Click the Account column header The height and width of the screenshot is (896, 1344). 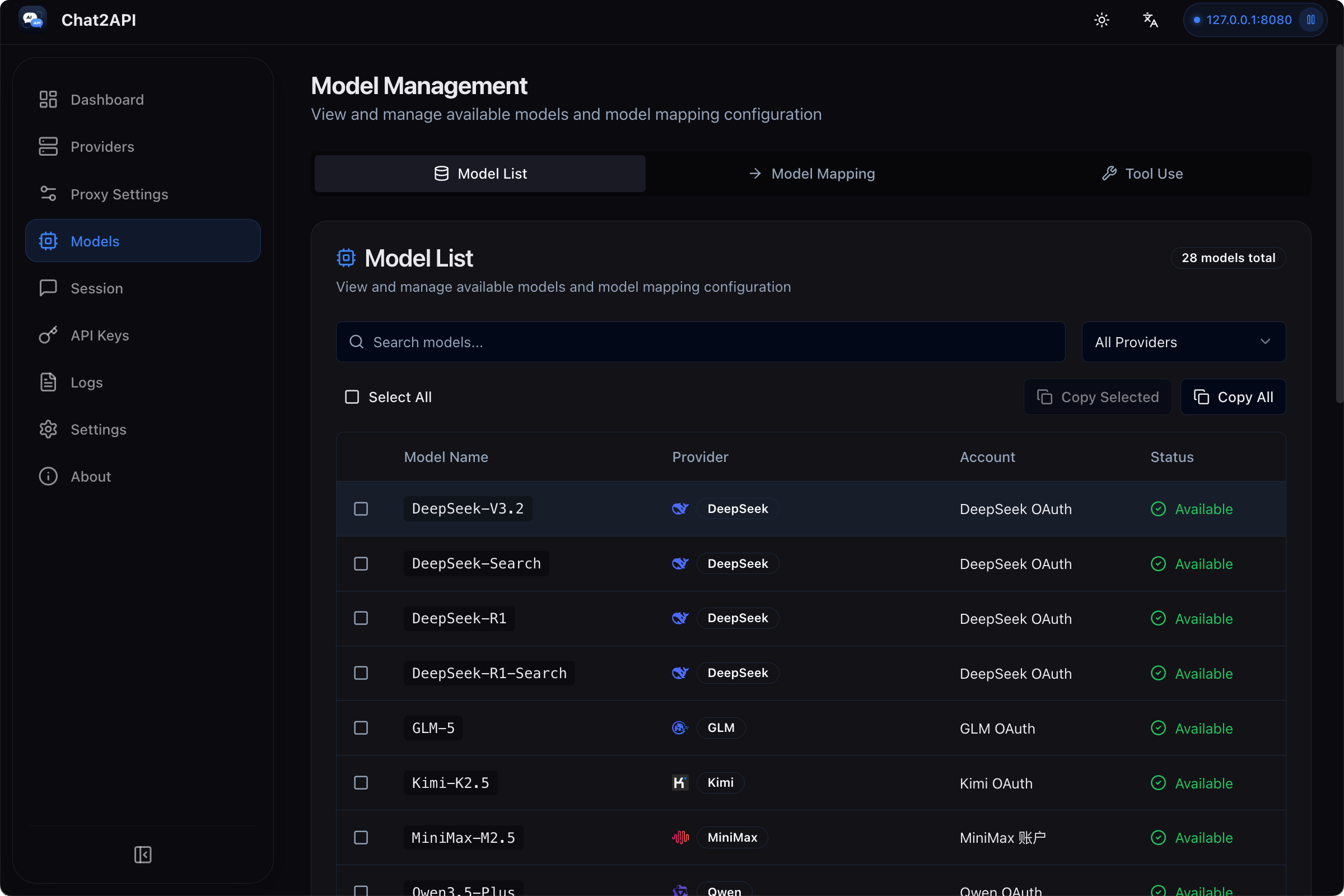point(987,457)
